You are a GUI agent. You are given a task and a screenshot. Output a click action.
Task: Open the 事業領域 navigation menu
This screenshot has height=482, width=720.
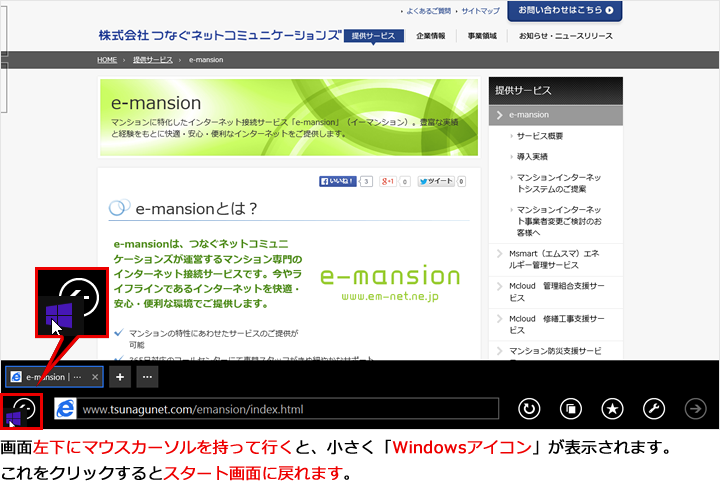coord(482,36)
